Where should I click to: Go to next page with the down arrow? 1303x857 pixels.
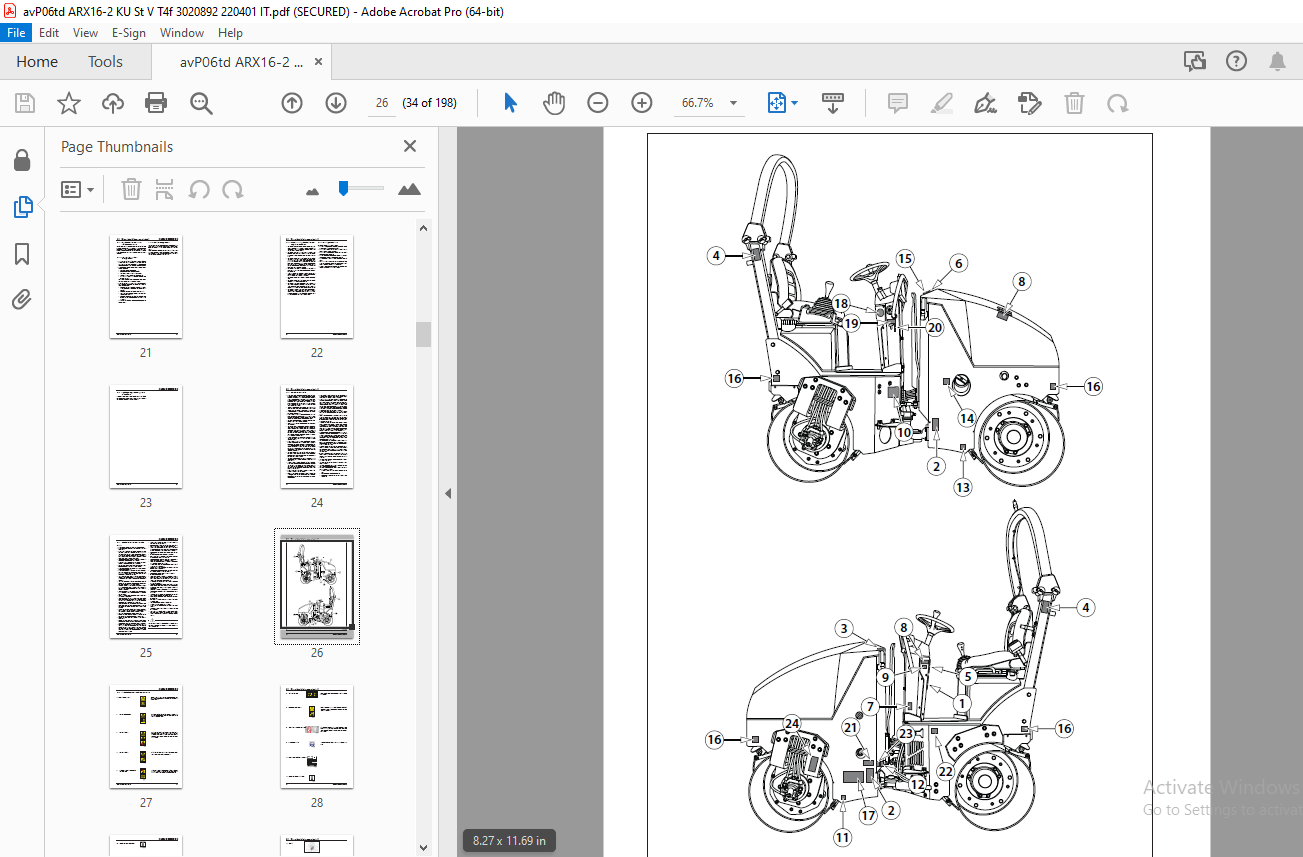click(x=336, y=103)
